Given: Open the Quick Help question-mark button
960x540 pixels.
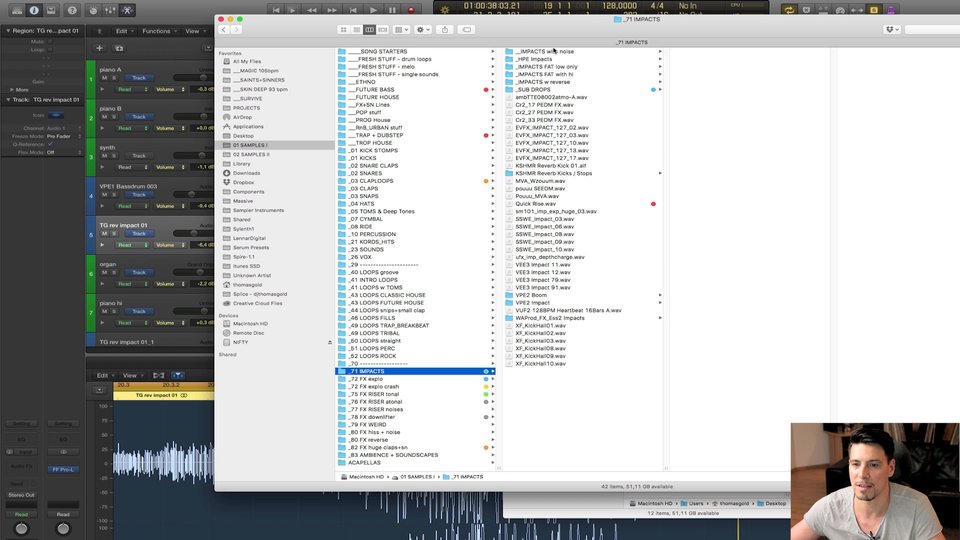Looking at the screenshot, I should 72,10.
